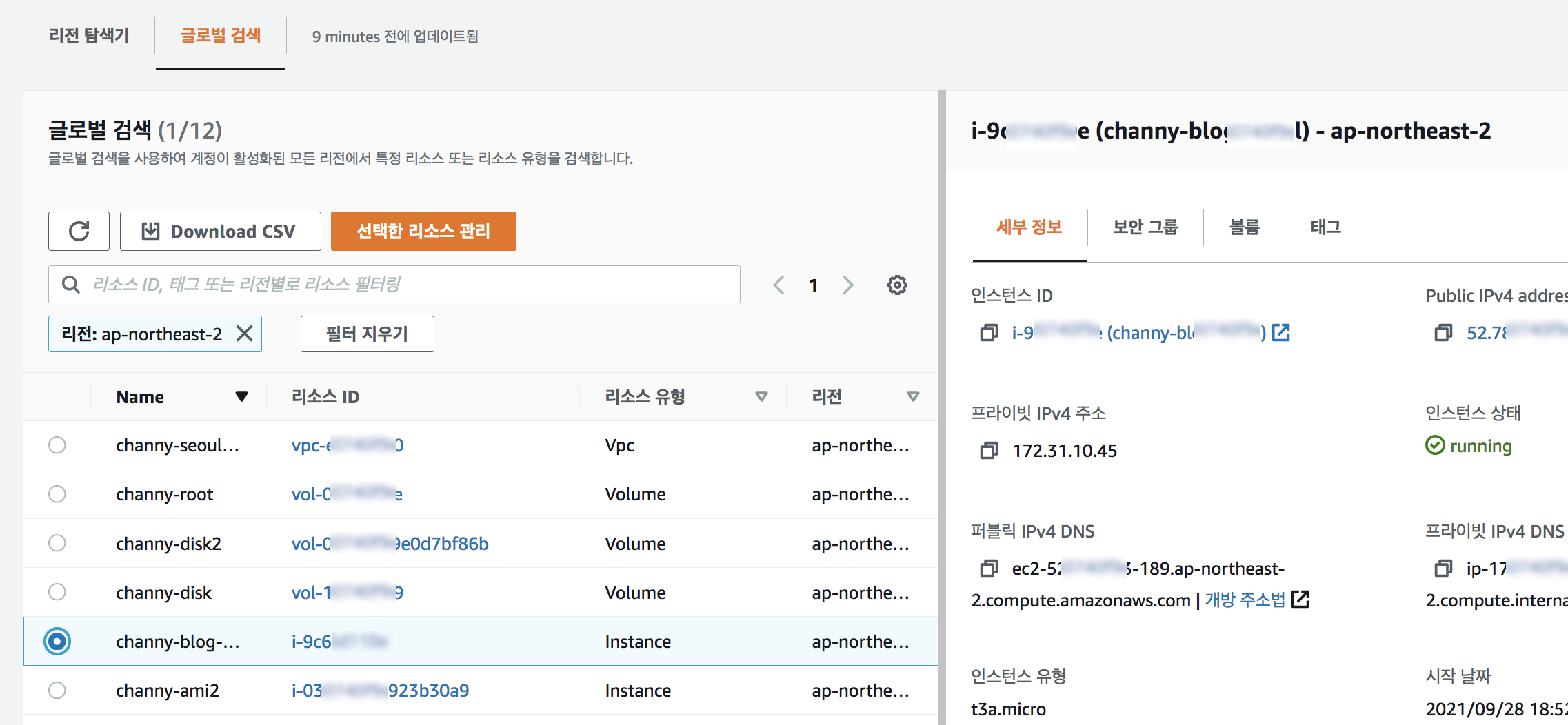
Task: Click 선택한 리소스 관리 button
Action: tap(423, 231)
